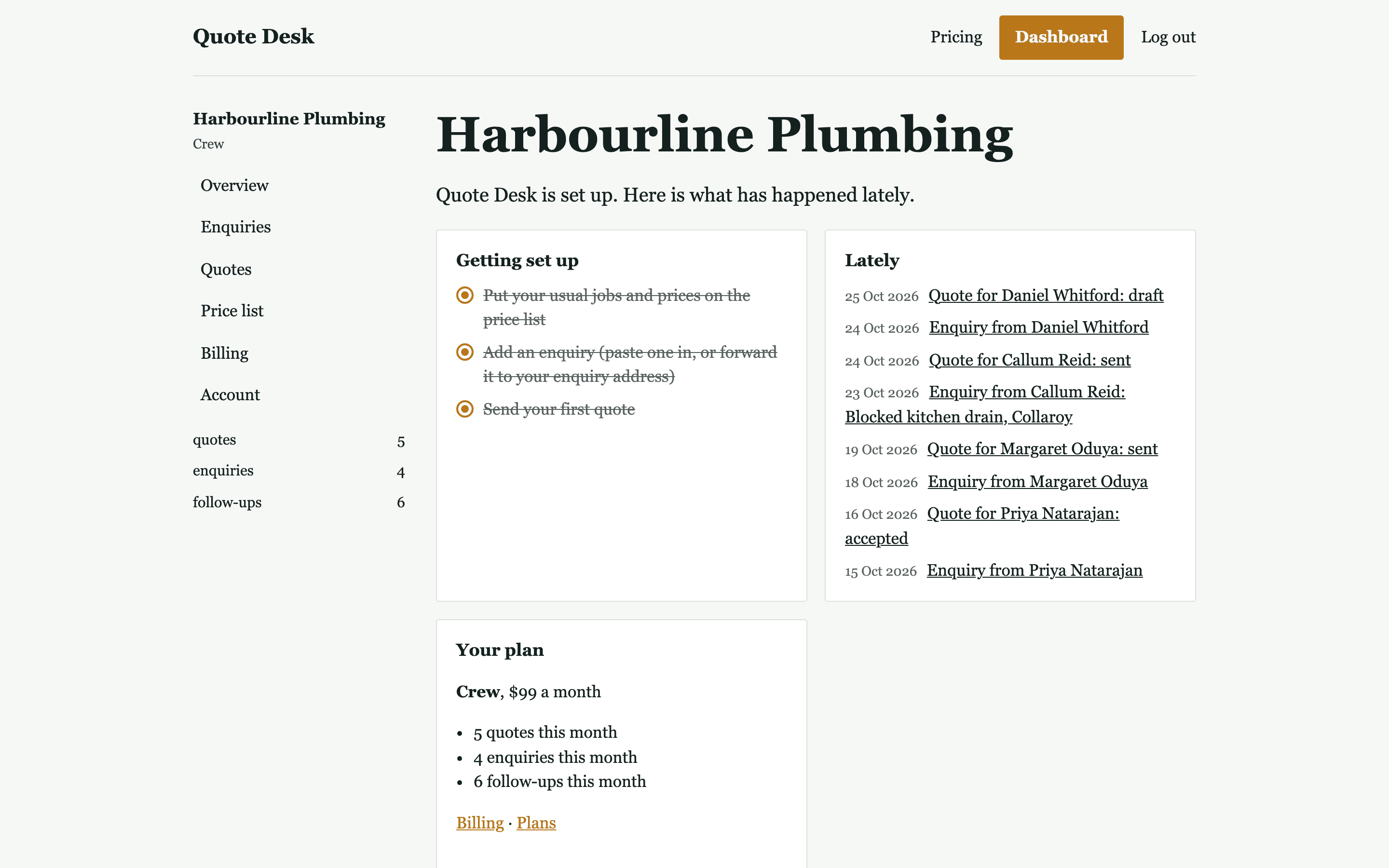The height and width of the screenshot is (868, 1389).
Task: Click the completed radio beside Add an enquiry
Action: coord(465,352)
